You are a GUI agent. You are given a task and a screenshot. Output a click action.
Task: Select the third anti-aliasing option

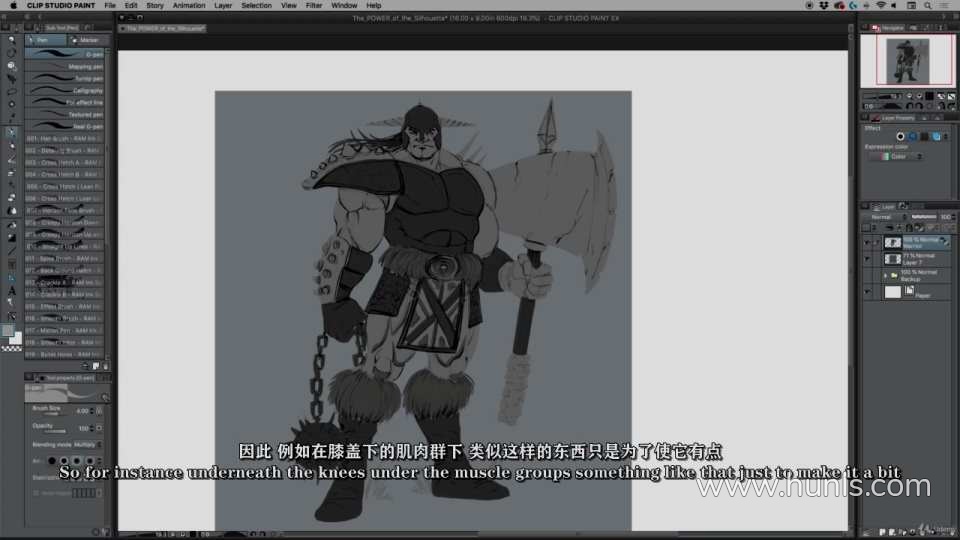pyautogui.click(x=77, y=460)
